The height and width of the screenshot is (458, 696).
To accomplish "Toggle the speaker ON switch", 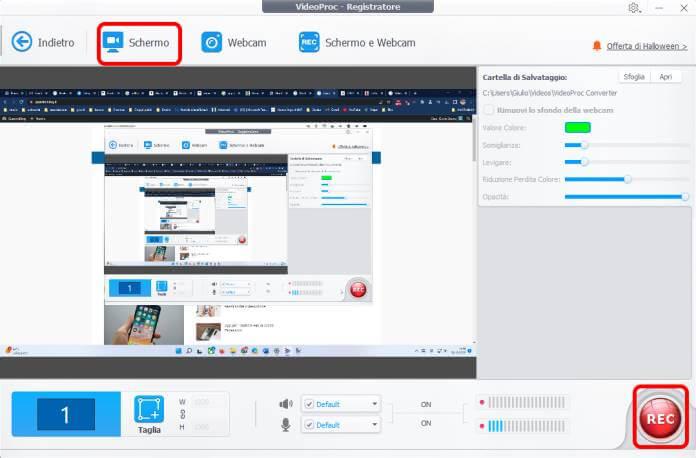I will coord(426,404).
